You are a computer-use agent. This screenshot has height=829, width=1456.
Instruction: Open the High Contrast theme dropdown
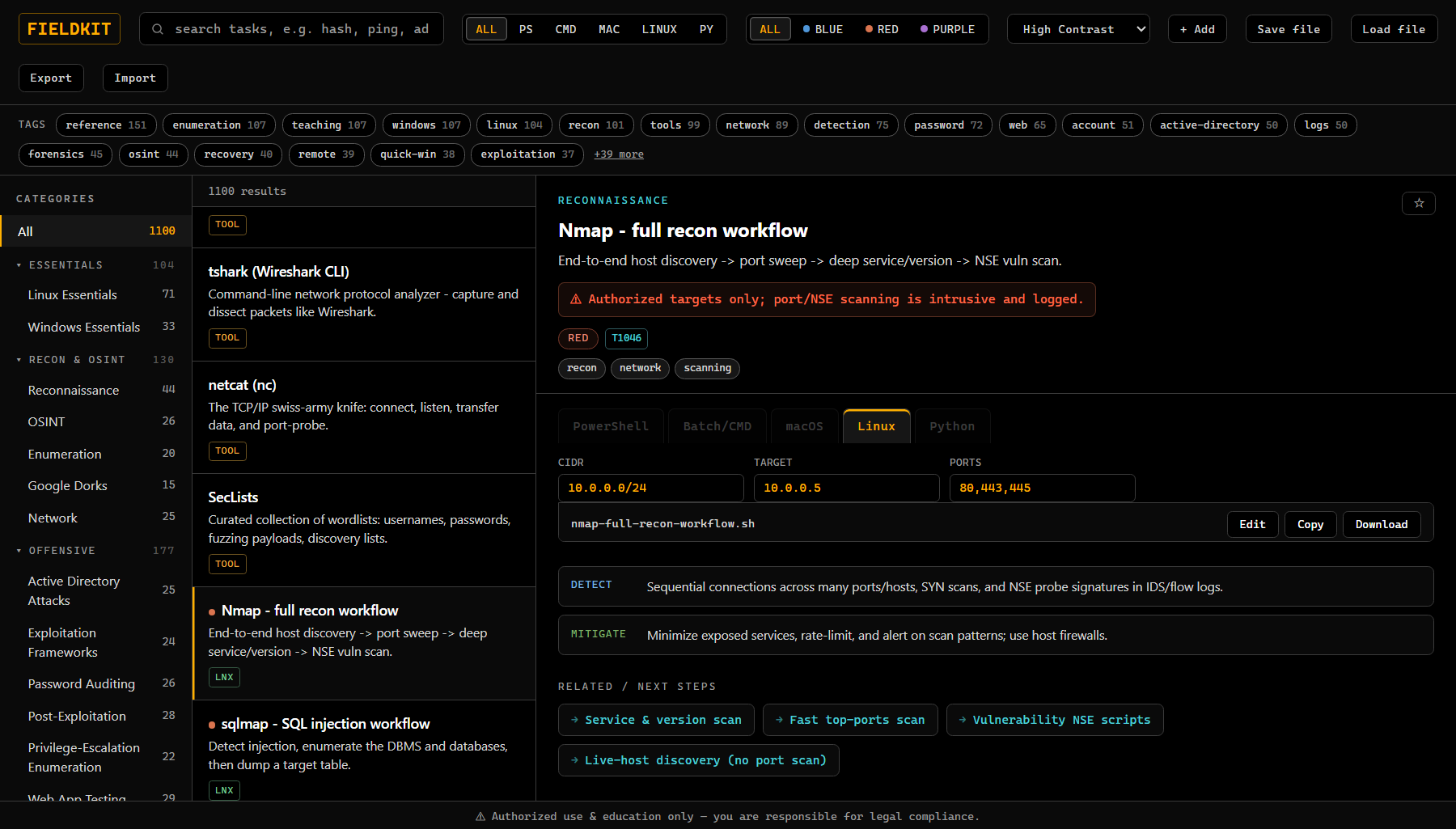1078,29
